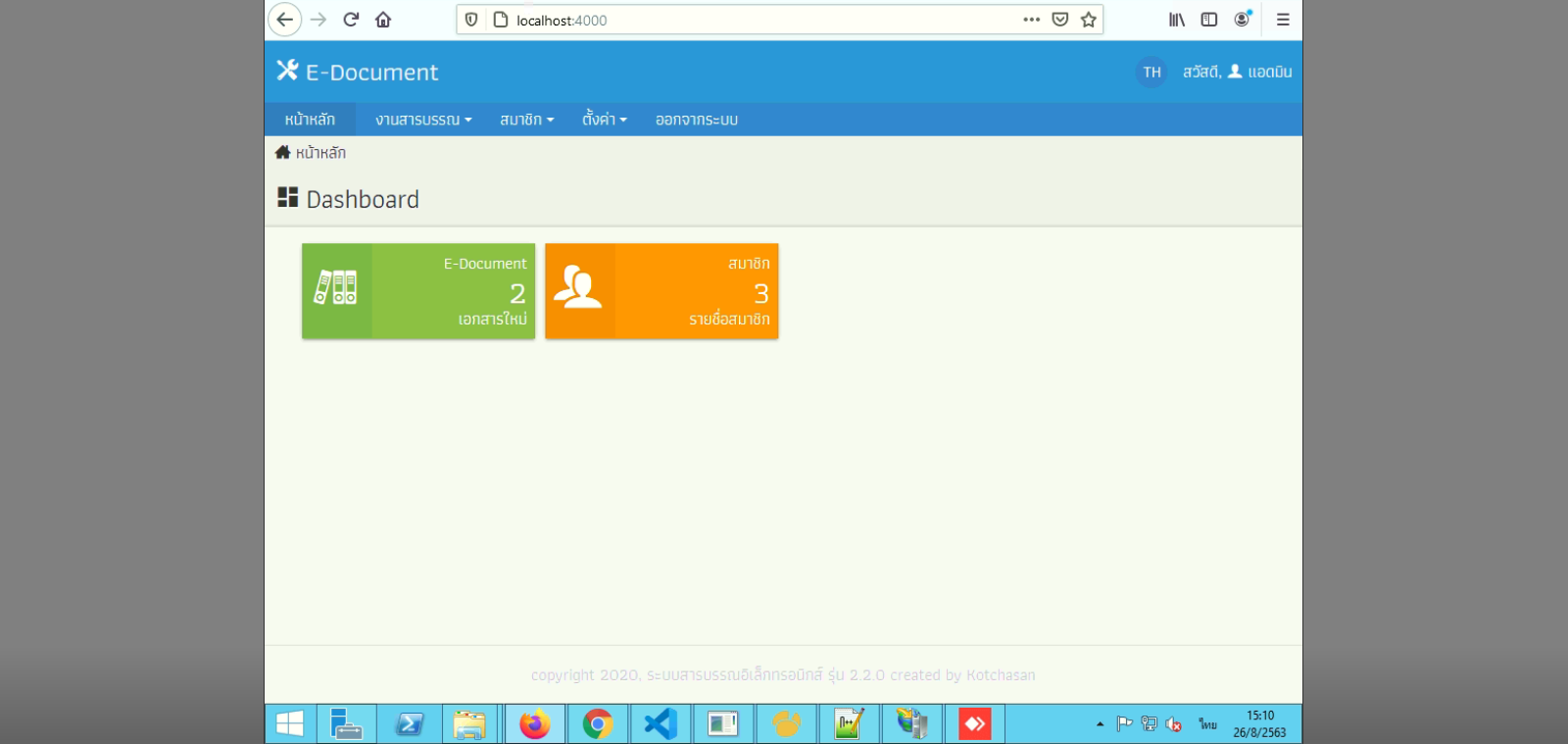Image resolution: width=1568 pixels, height=744 pixels.
Task: Select the หน้าหลัก menu tab
Action: (310, 120)
